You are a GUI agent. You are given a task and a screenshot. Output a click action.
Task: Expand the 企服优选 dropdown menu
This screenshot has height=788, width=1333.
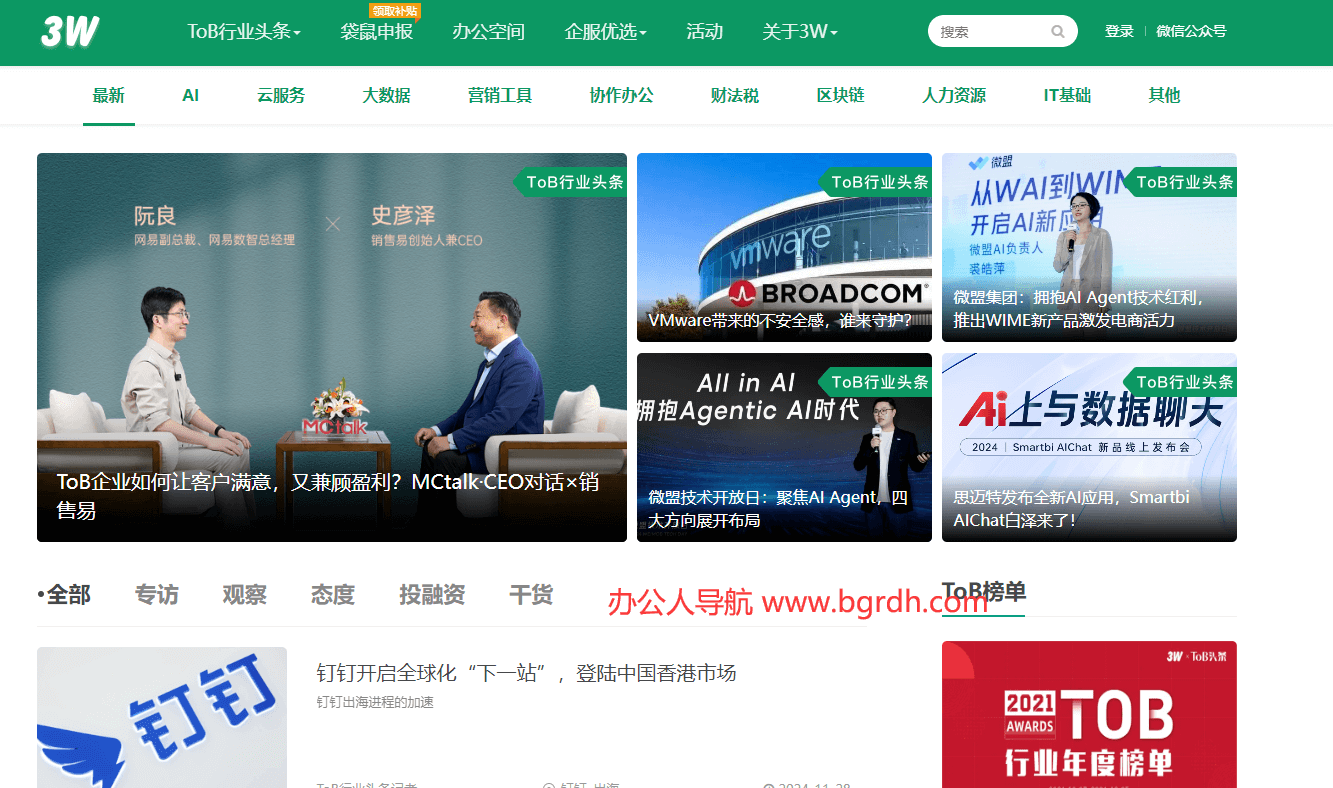605,32
